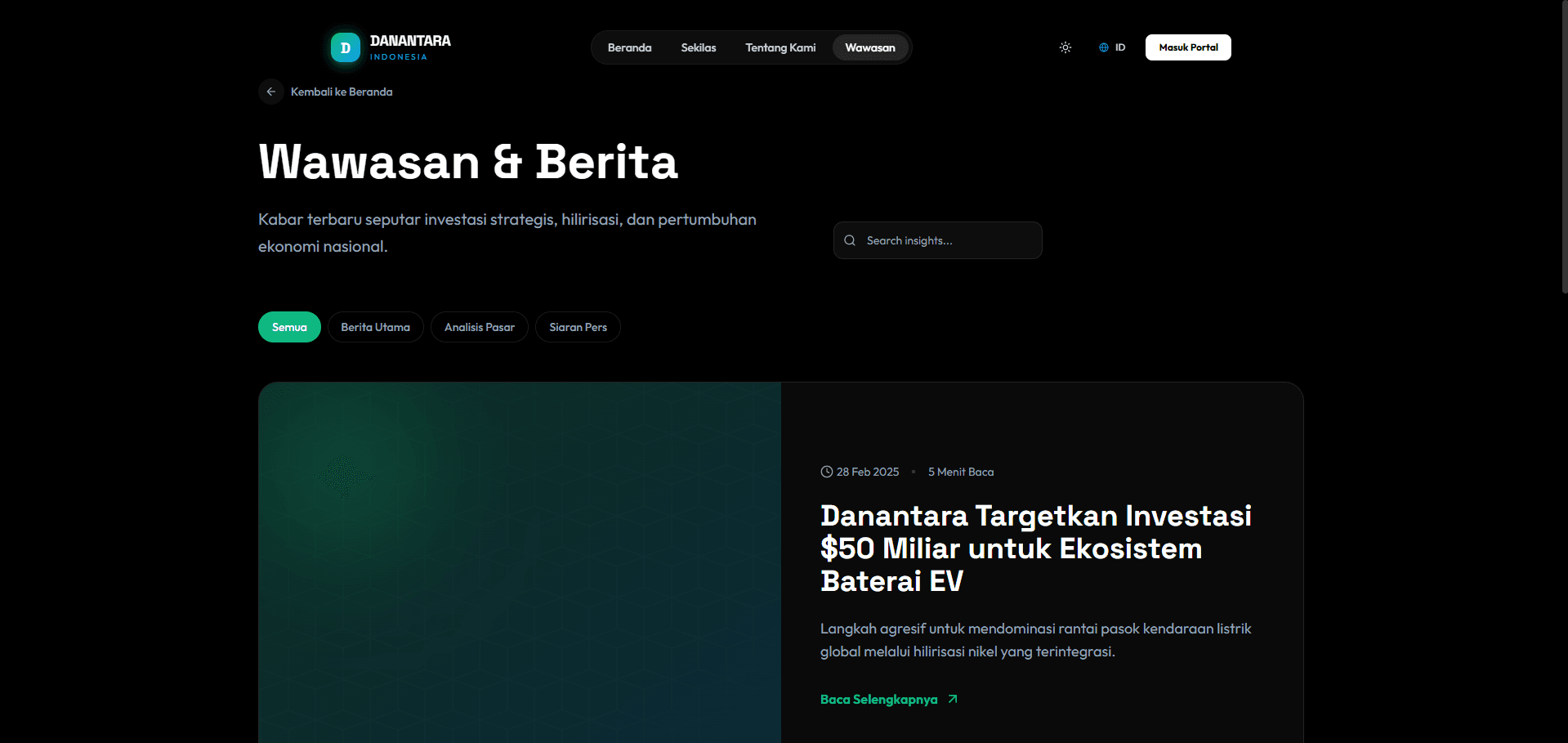The width and height of the screenshot is (1568, 743).
Task: Open Baca Selengkapnya link
Action: tap(878, 699)
